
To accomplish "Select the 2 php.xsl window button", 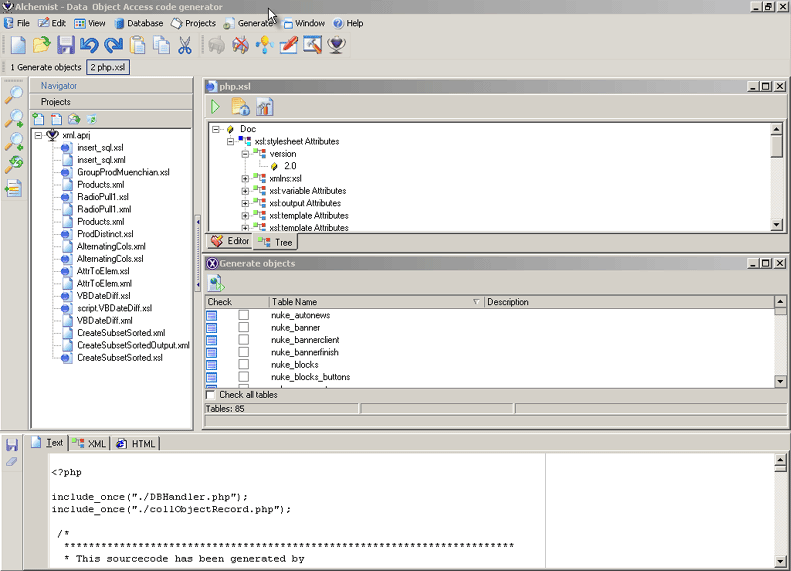I will 108,67.
